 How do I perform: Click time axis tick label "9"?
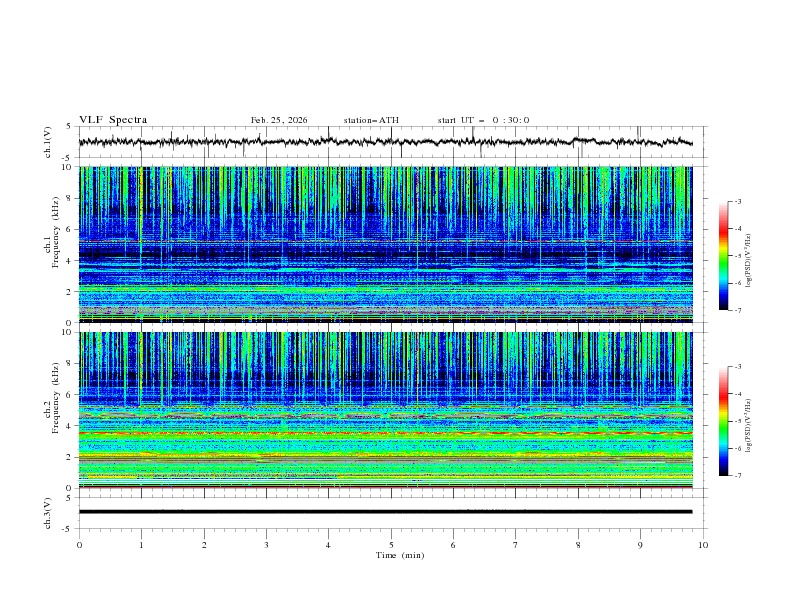[640, 545]
